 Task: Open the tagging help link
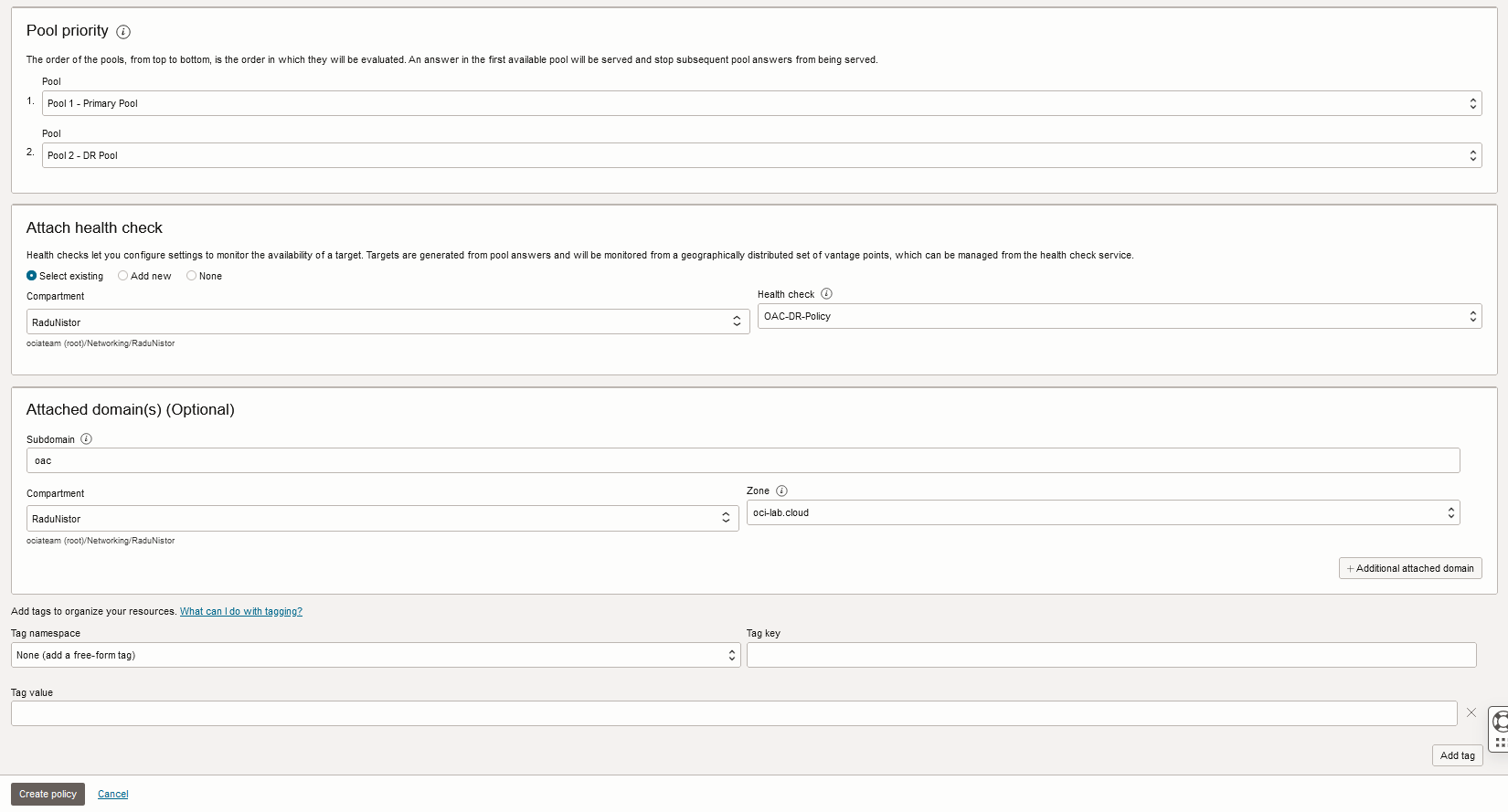click(240, 612)
